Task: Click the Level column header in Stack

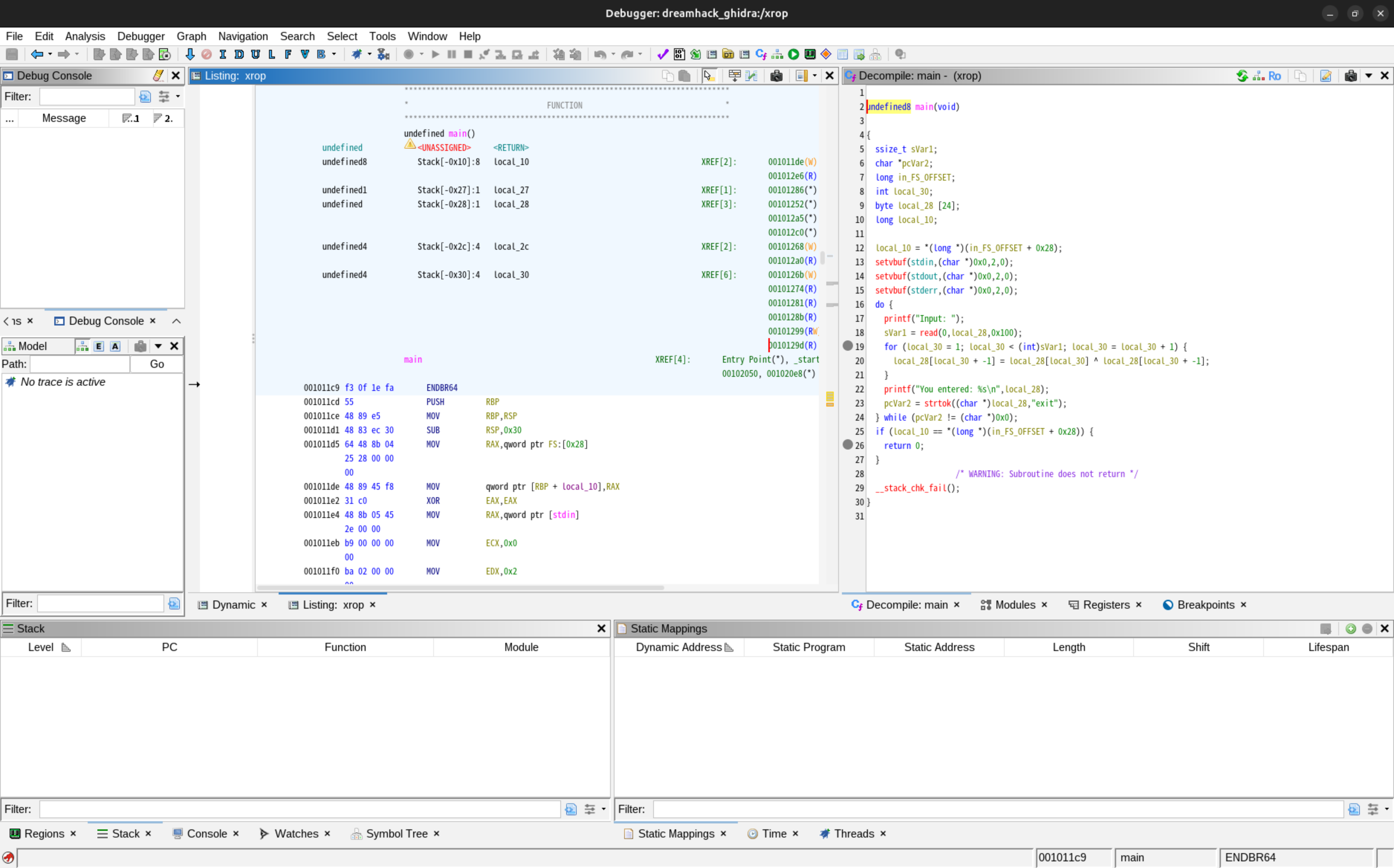Action: point(41,648)
